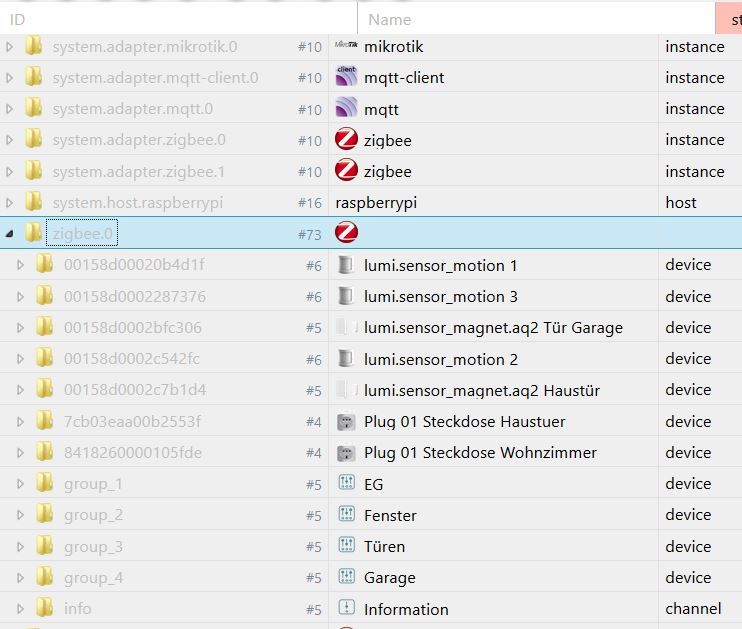This screenshot has height=629, width=742.
Task: Click folder icon of system.adapter.mikrotik.0
Action: pyautogui.click(x=34, y=46)
